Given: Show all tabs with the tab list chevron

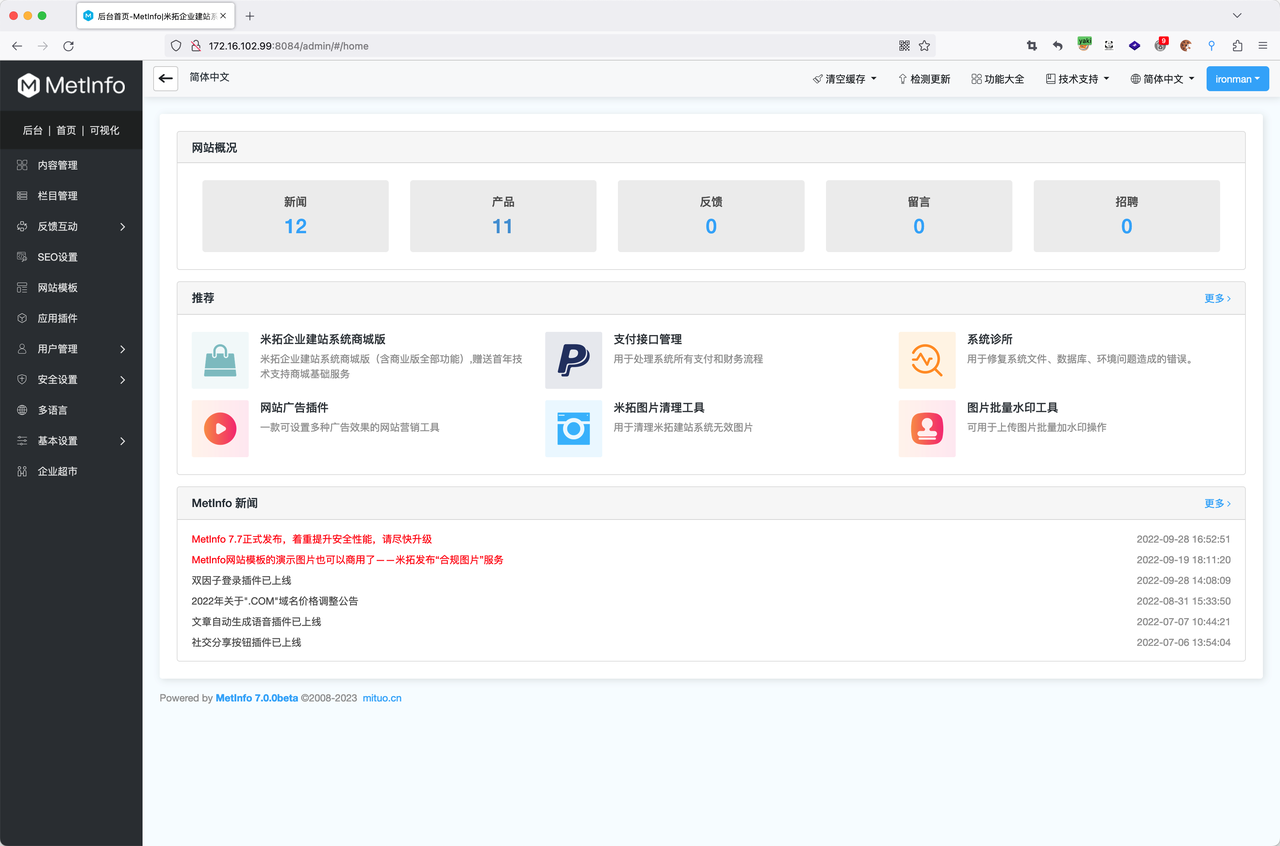Looking at the screenshot, I should click(x=1237, y=16).
